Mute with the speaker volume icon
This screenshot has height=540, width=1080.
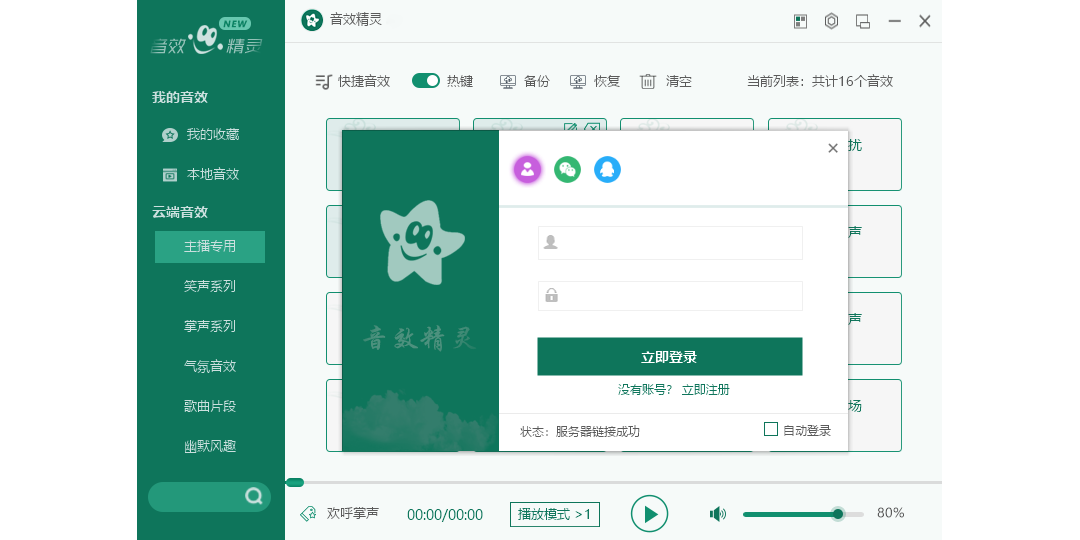(x=718, y=514)
